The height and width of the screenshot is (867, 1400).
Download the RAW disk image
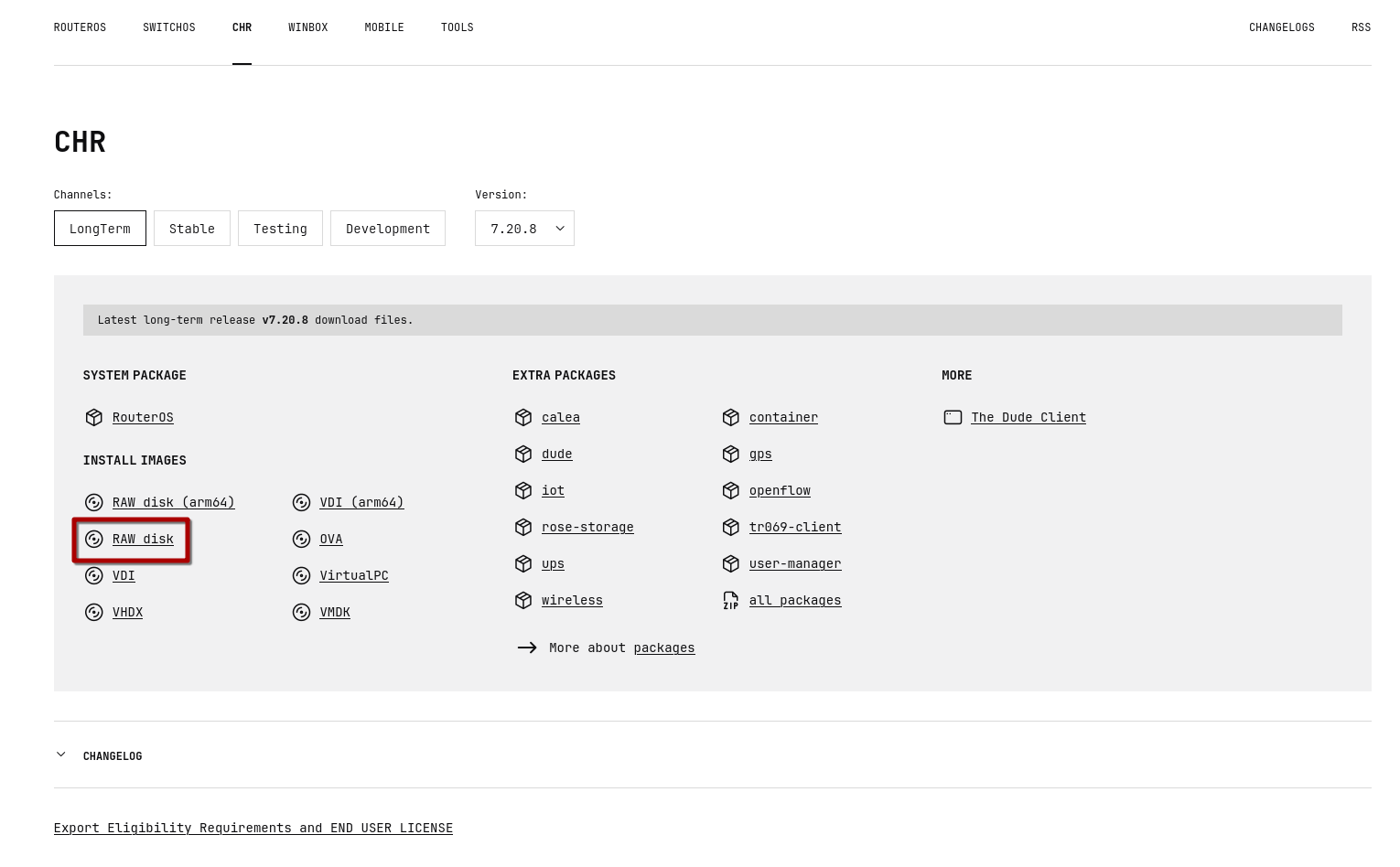coord(143,539)
